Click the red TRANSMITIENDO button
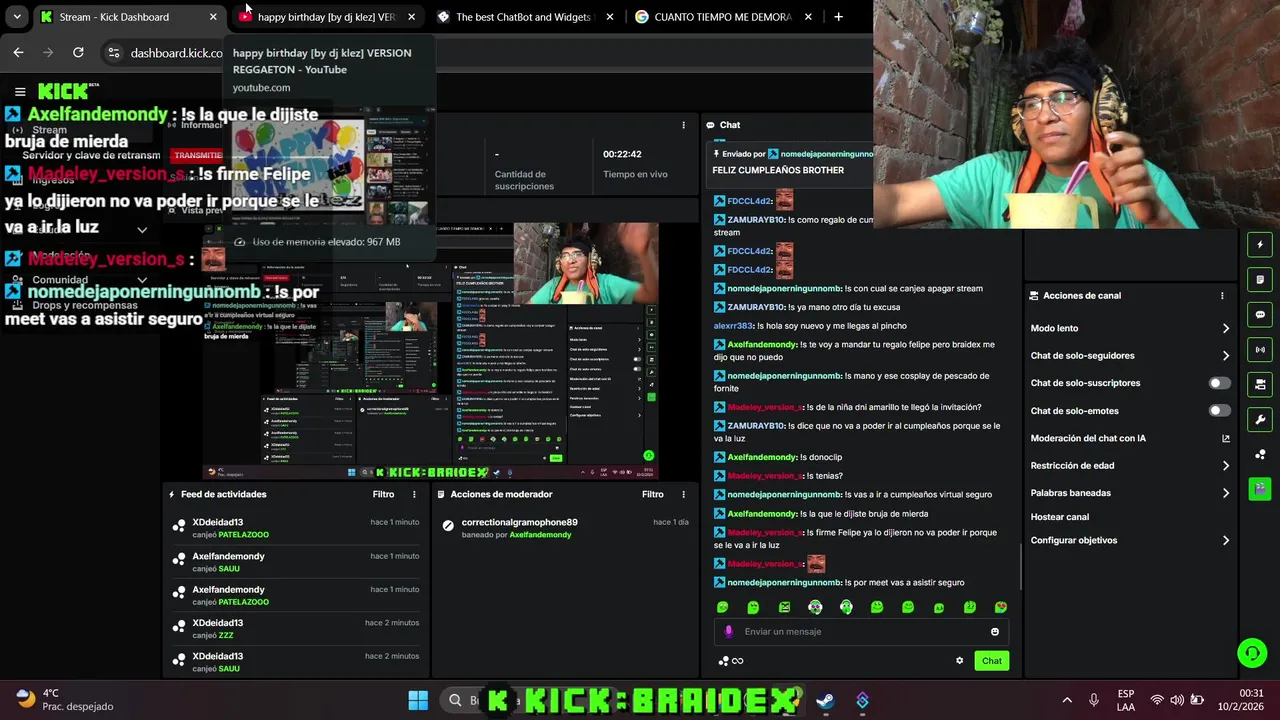This screenshot has height=720, width=1280. click(x=198, y=155)
